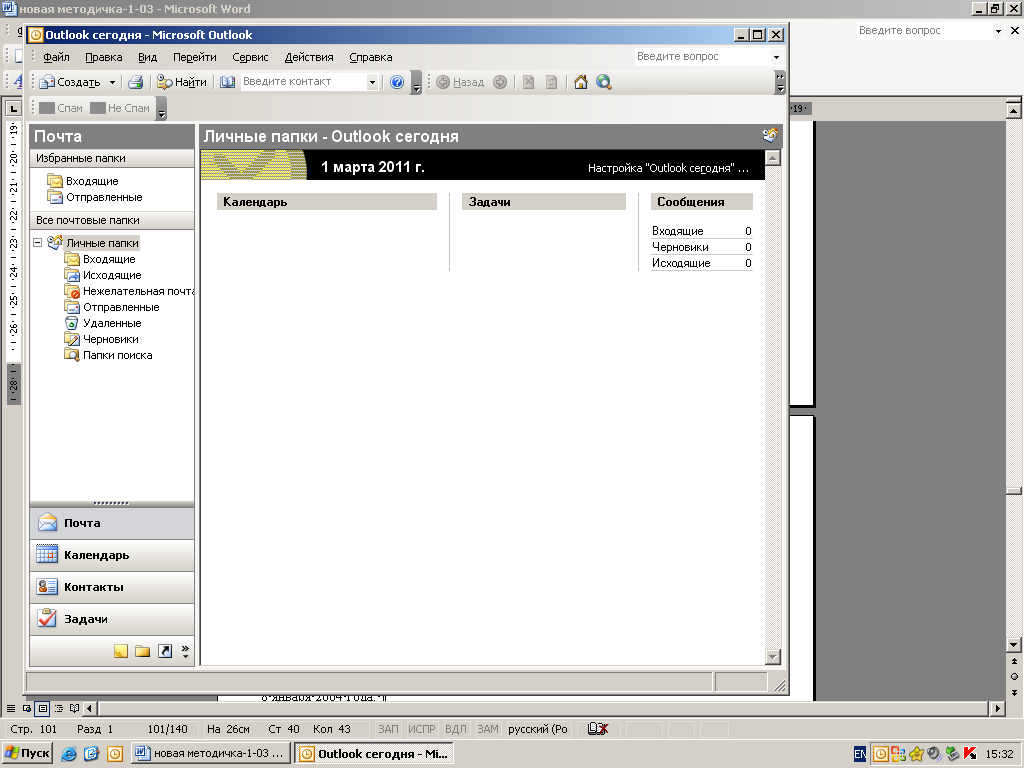Open web toolbar options arrow at right end
Screen dimensions: 1024x768
[x=780, y=83]
